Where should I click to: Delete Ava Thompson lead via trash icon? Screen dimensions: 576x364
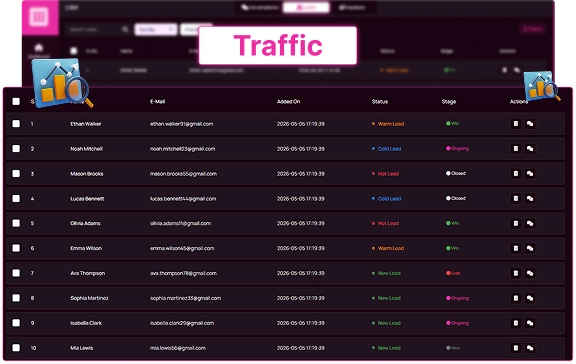coord(516,273)
